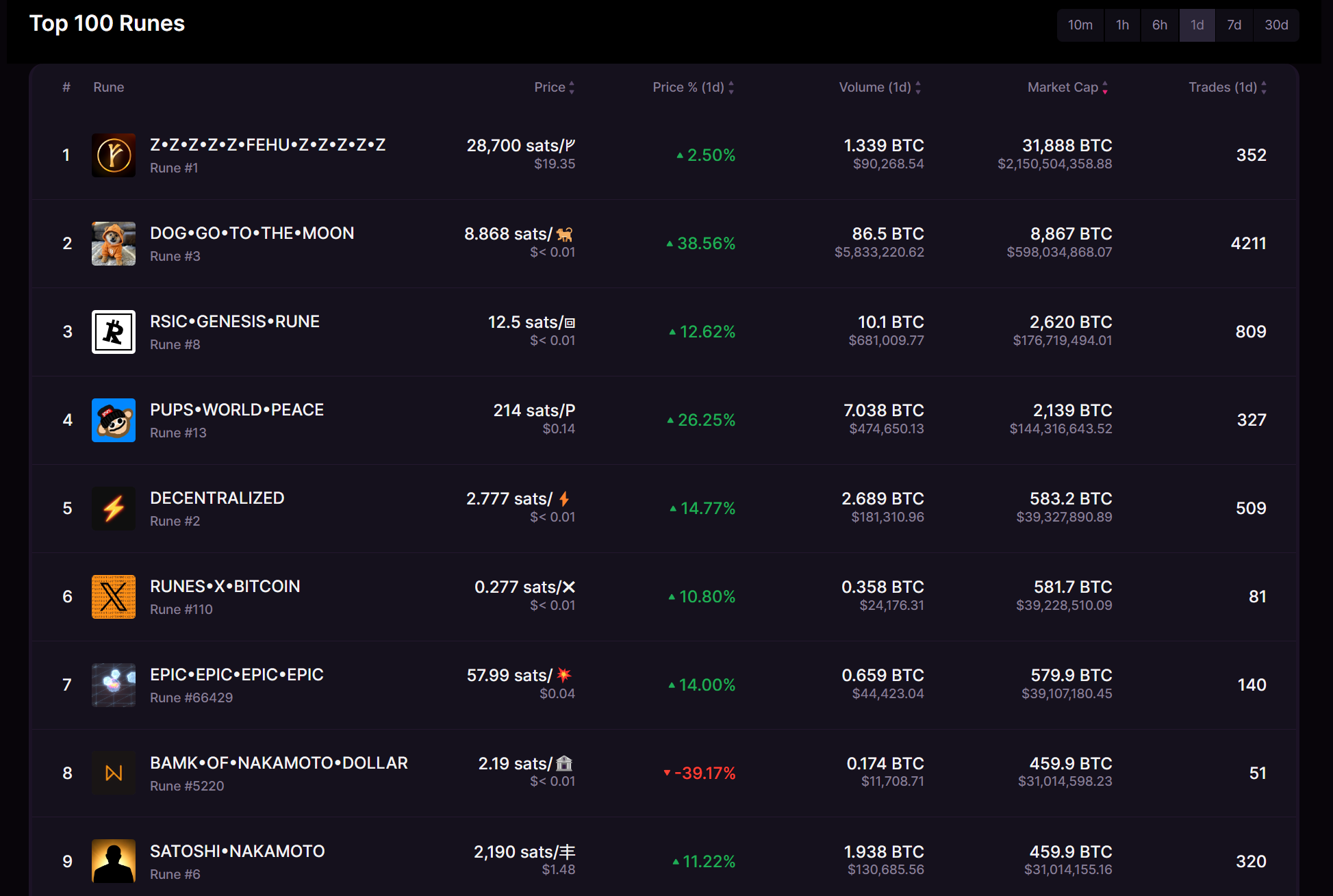Open the SATOSHI•NAKAMOTO rune link

click(x=237, y=852)
